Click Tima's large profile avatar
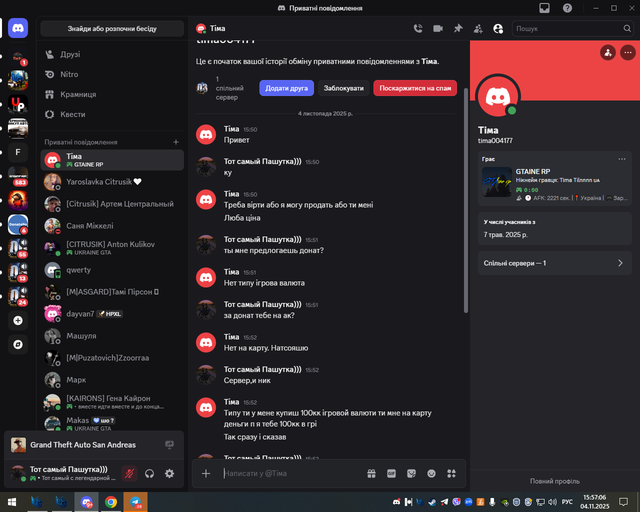 coord(498,97)
